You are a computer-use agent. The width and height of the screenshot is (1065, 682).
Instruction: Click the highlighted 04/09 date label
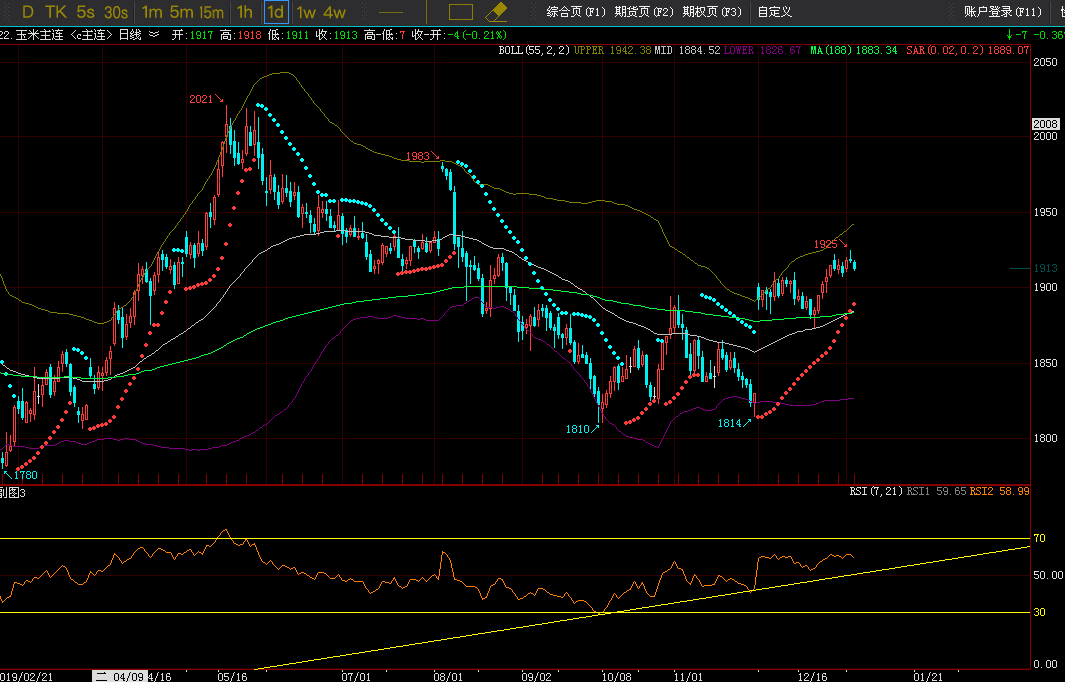point(120,677)
